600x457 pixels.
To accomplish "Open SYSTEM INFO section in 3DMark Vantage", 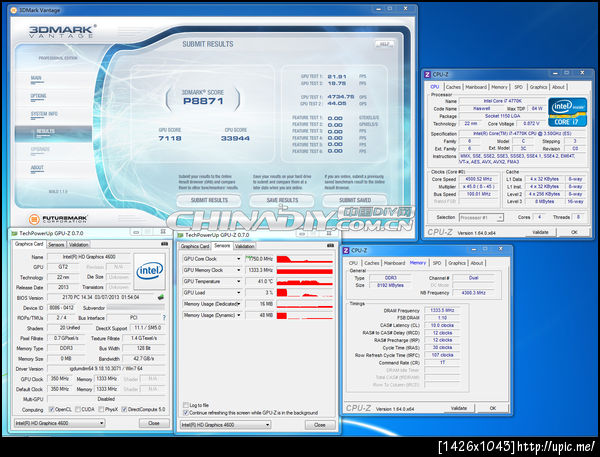I will coord(44,114).
